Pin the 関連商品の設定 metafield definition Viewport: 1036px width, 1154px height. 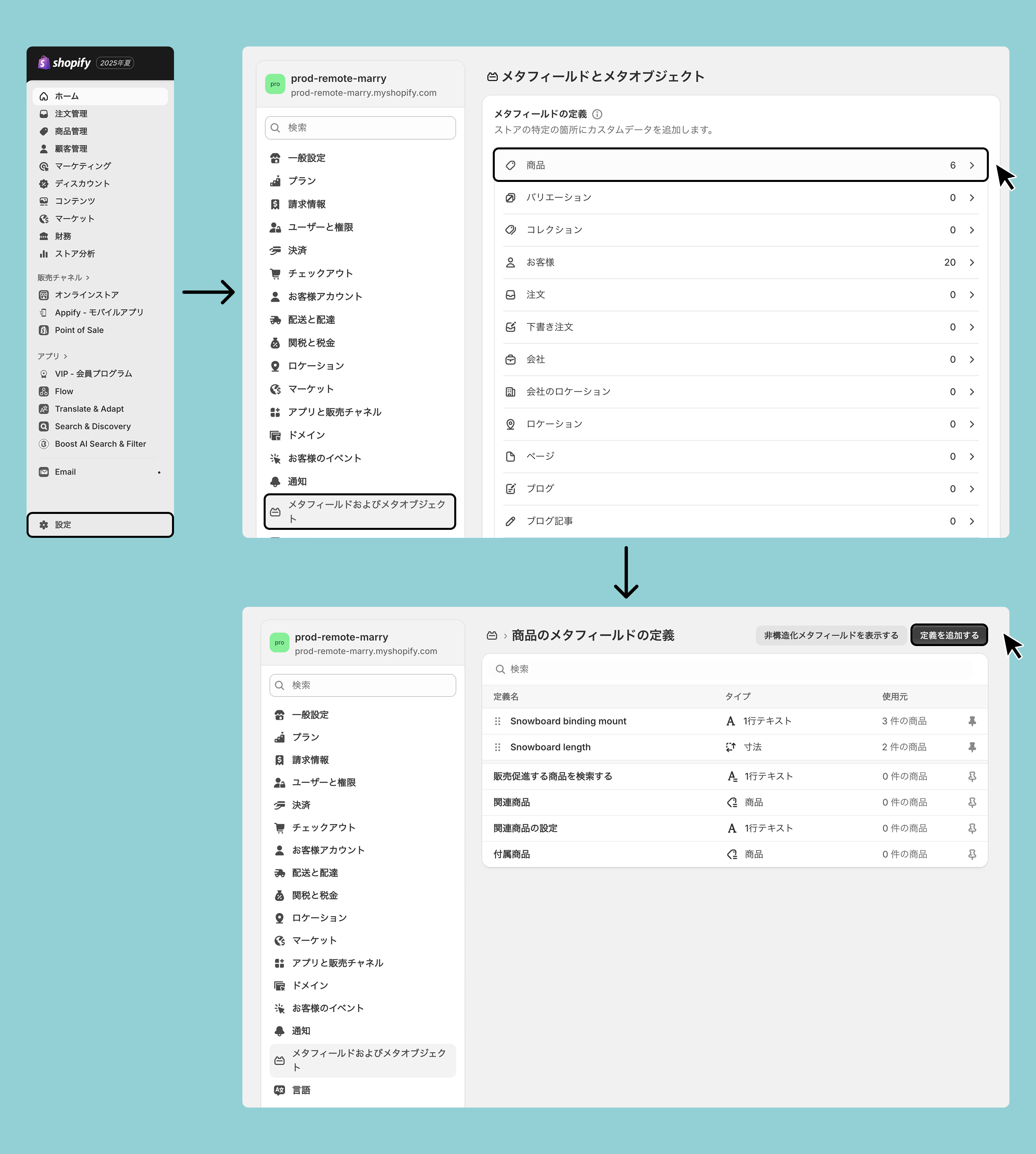972,829
